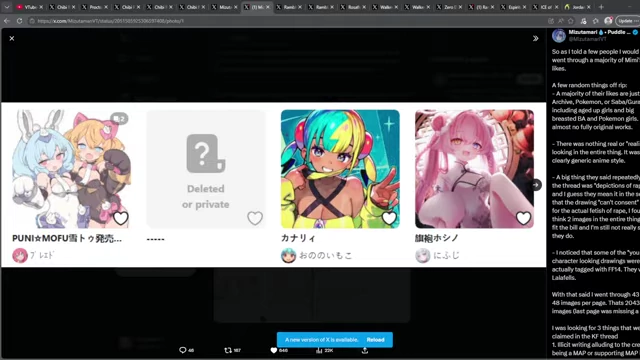Viewport: 640px width, 360px height.
Task: Open artist avatar next to おののいもこ
Action: coord(288,256)
